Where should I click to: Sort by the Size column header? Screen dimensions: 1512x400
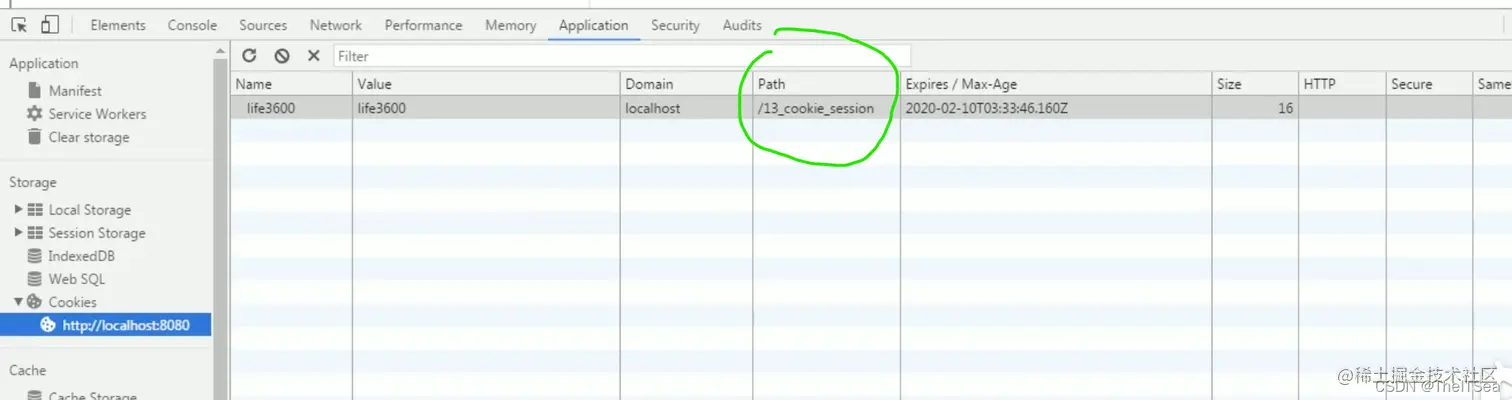tap(1255, 84)
